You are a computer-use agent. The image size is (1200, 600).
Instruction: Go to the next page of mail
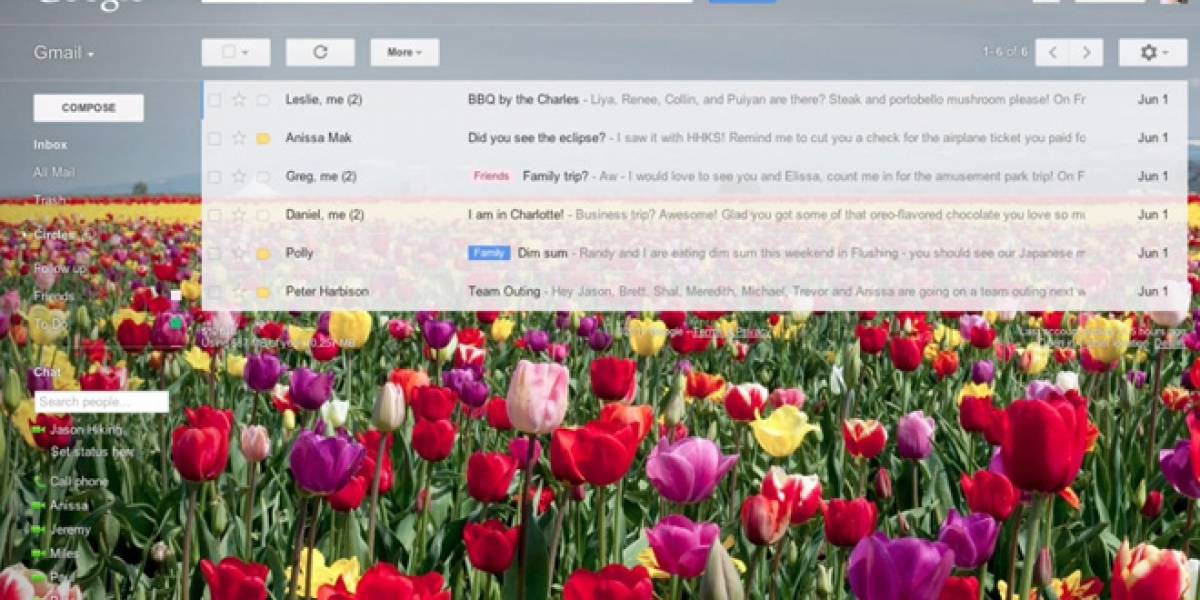(x=1087, y=52)
